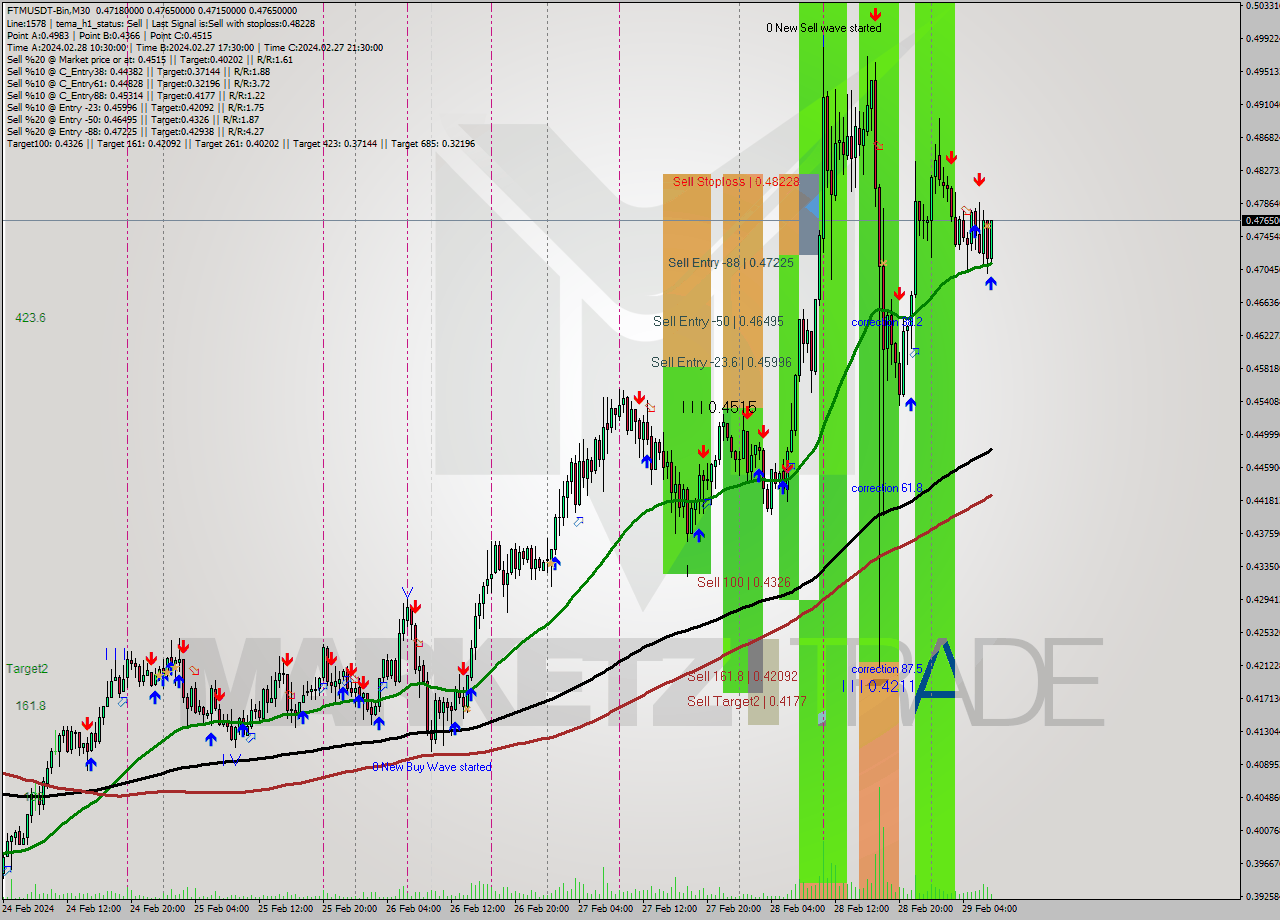Click the '26 Feb 12:00' time label
Viewport: 1280px width, 920px height.
[477, 909]
